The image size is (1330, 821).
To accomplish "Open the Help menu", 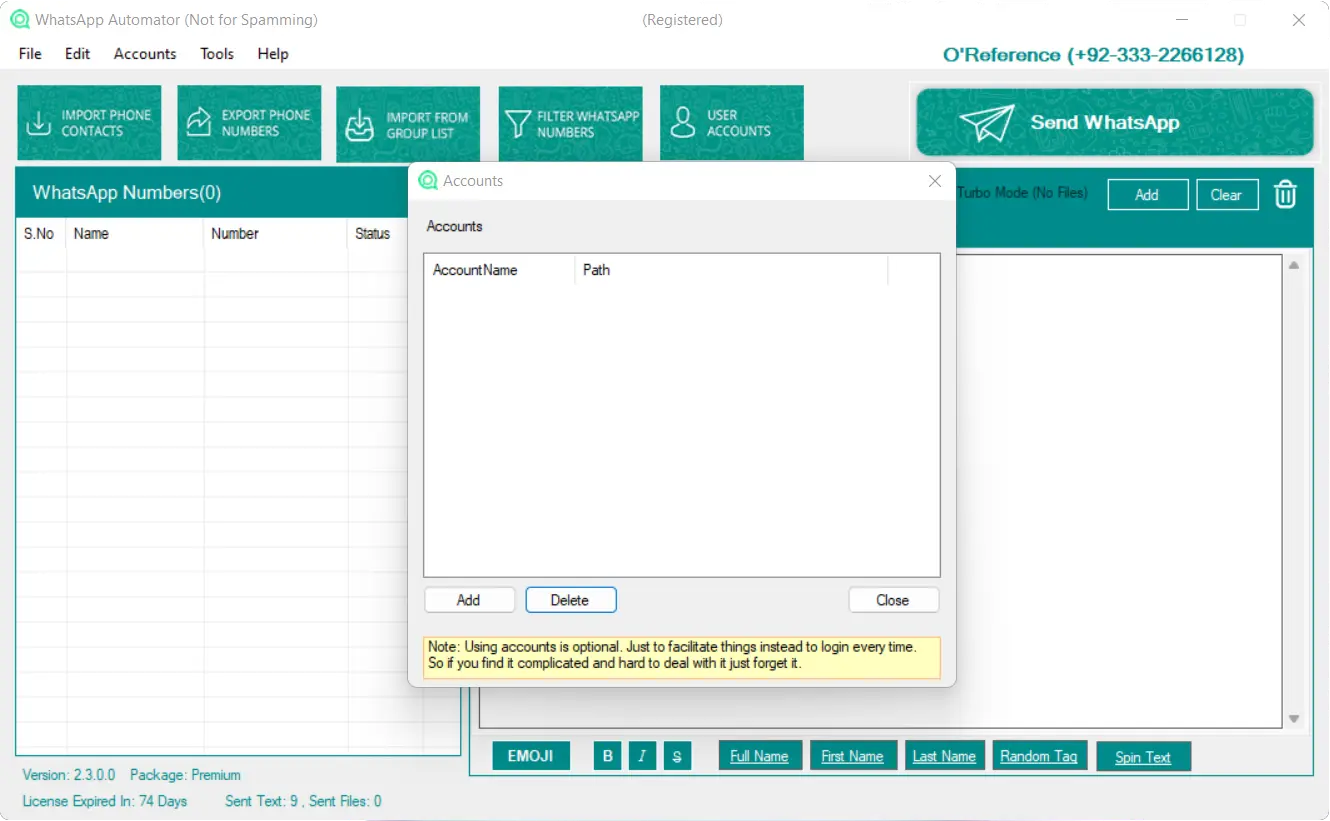I will [x=273, y=54].
